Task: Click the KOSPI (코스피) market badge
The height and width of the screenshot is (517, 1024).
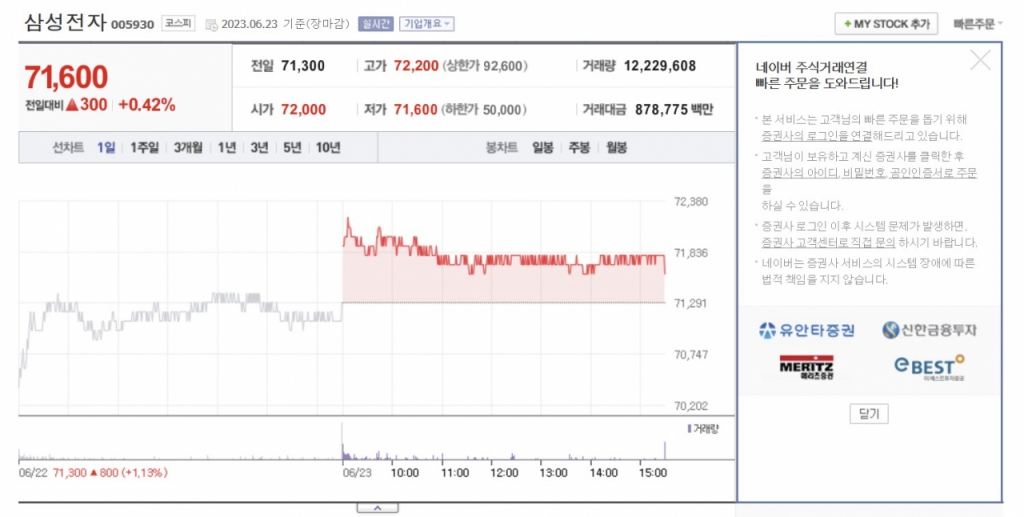Action: [x=178, y=23]
